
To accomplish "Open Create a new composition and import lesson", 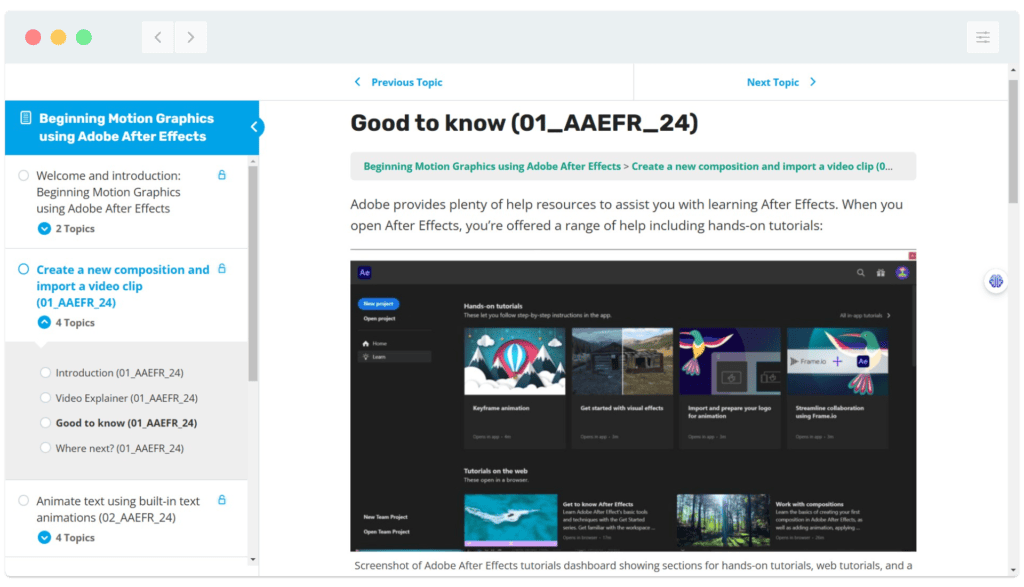I will (x=123, y=286).
